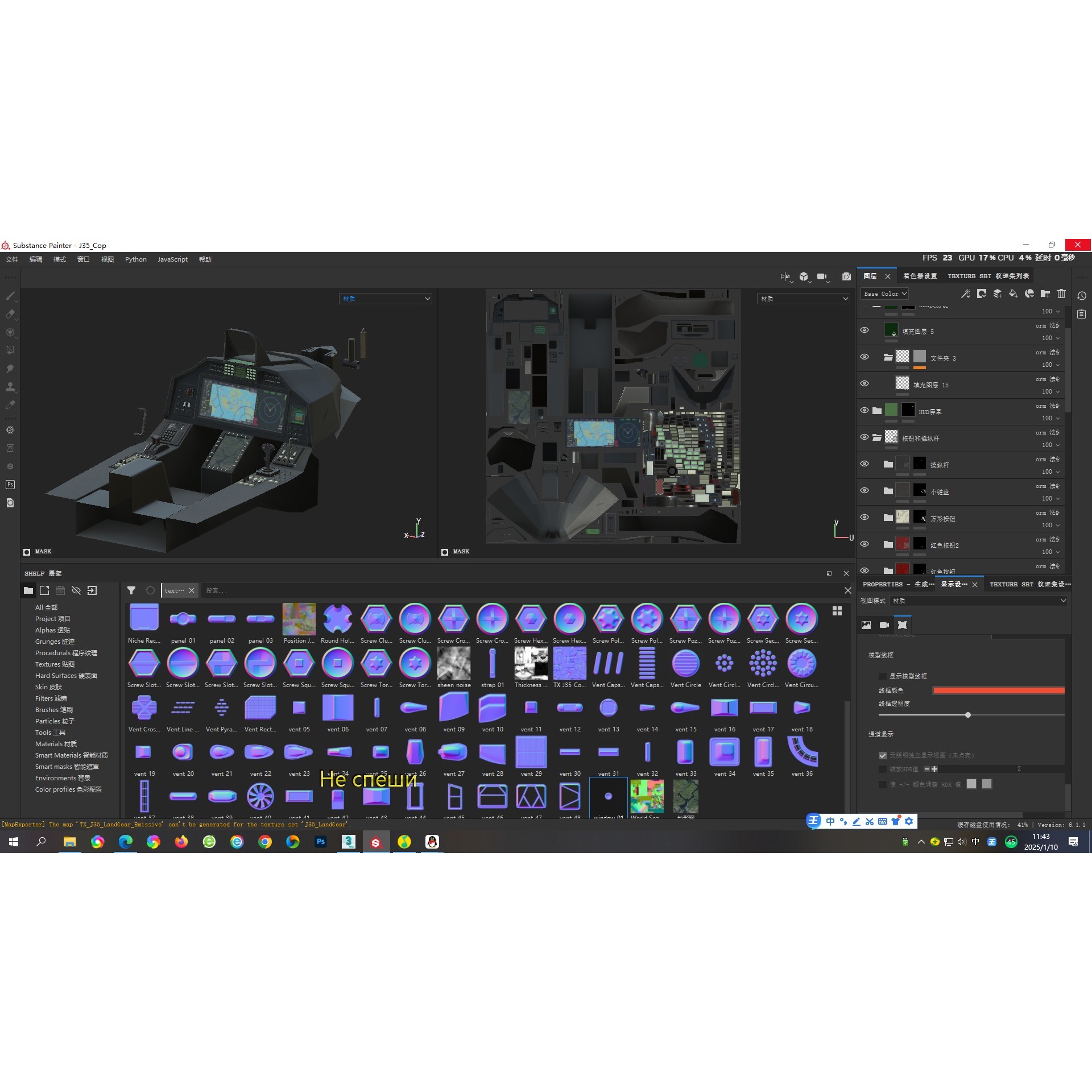Select the Clone stamp tool
This screenshot has width=1092, height=1092.
[10, 387]
